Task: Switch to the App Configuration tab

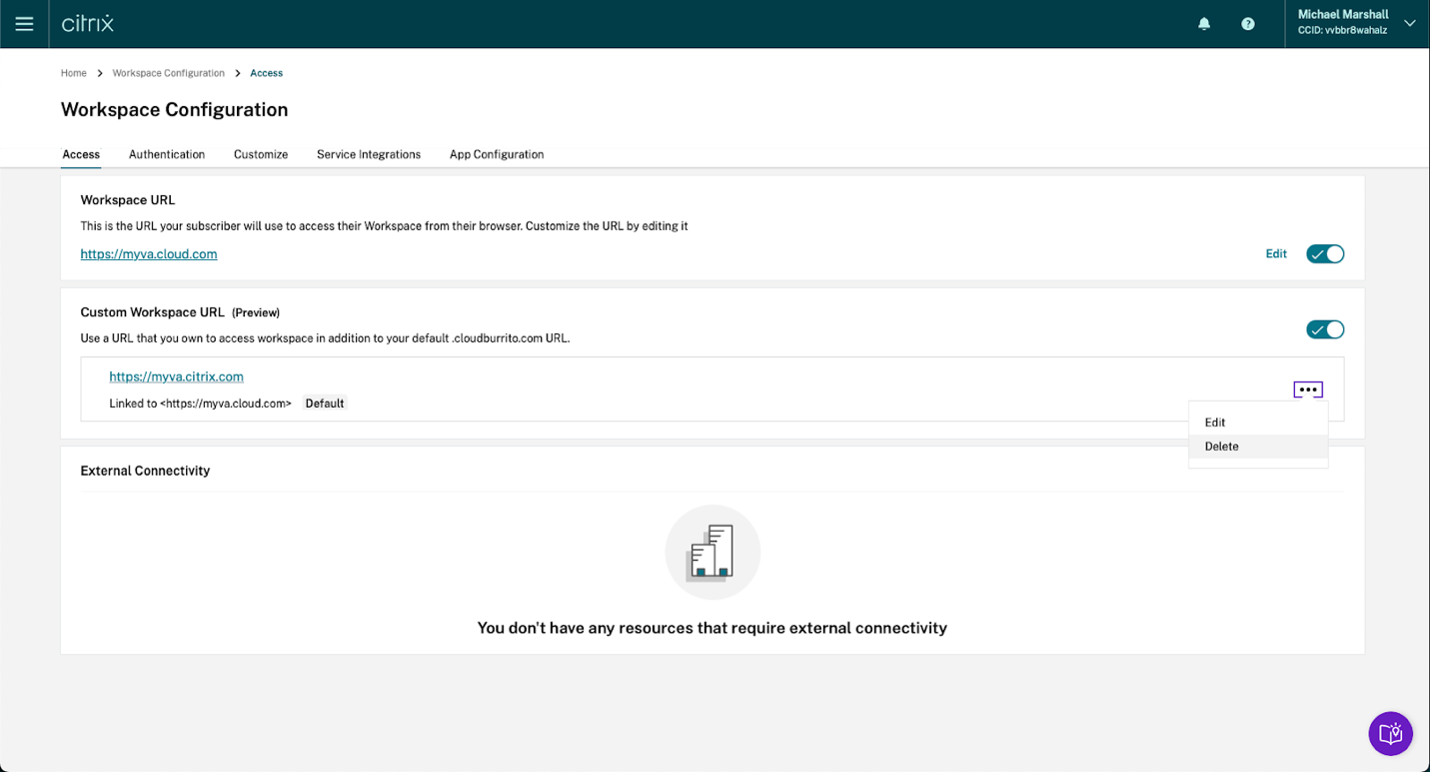Action: [497, 155]
